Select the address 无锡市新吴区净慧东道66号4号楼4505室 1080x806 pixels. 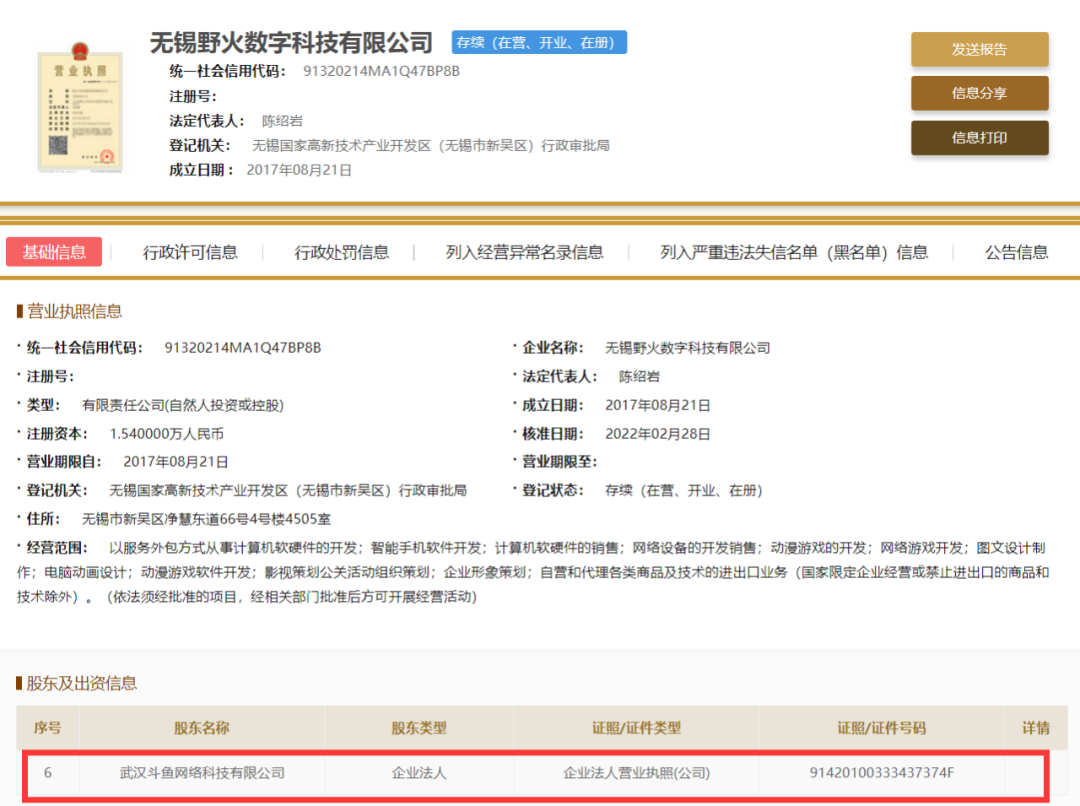tap(206, 519)
